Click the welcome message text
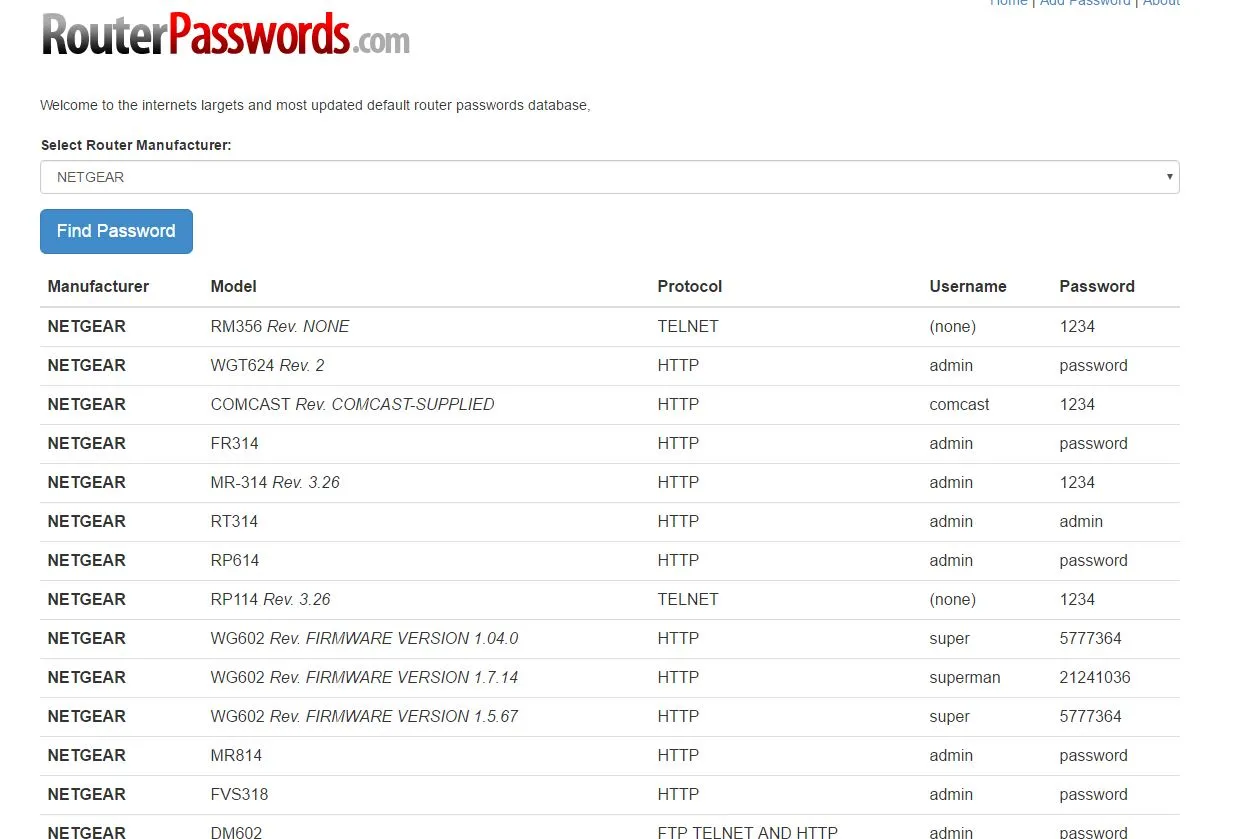This screenshot has height=839, width=1235. [315, 105]
